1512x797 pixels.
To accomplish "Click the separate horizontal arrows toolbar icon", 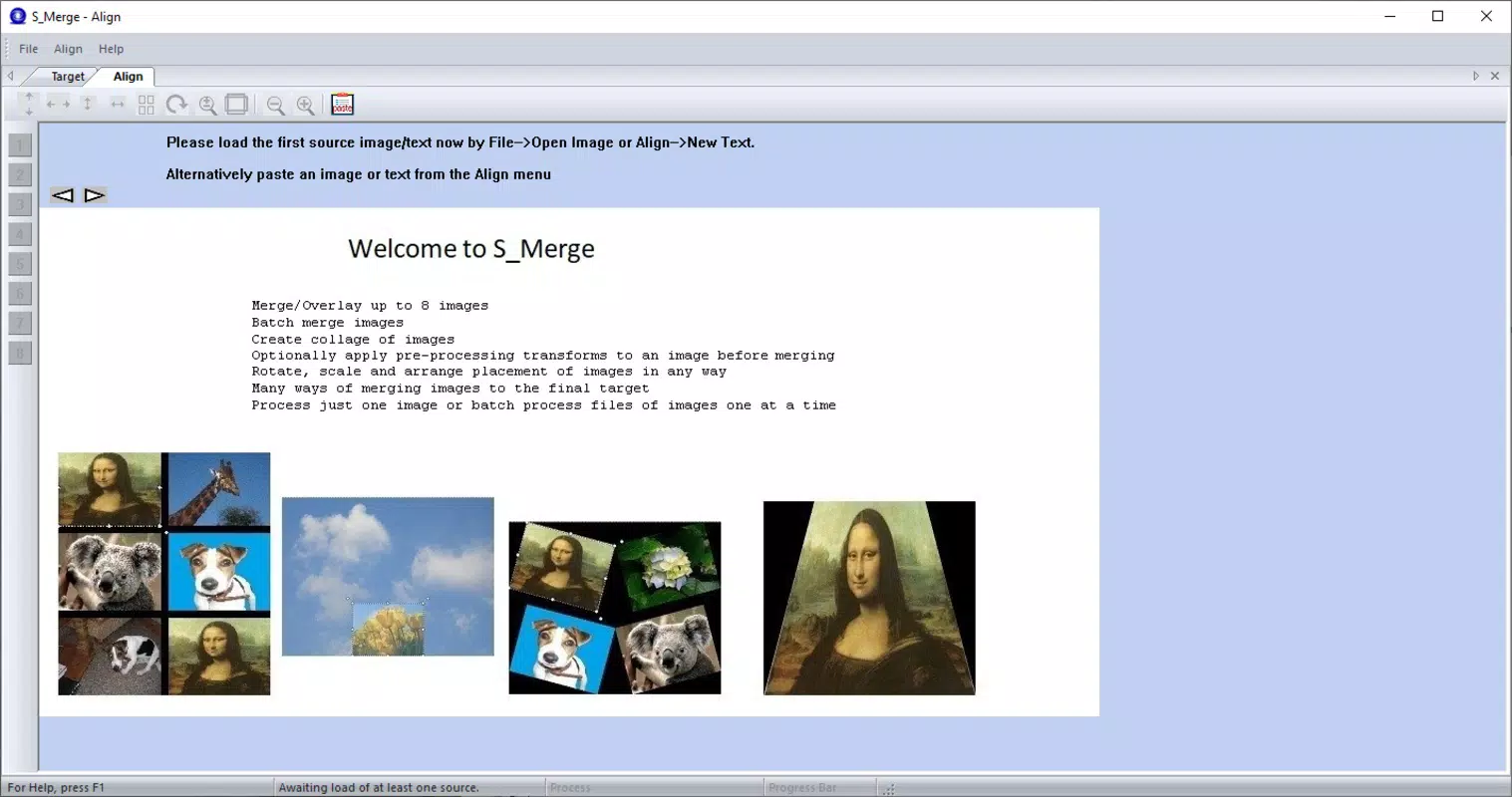I will 58,104.
